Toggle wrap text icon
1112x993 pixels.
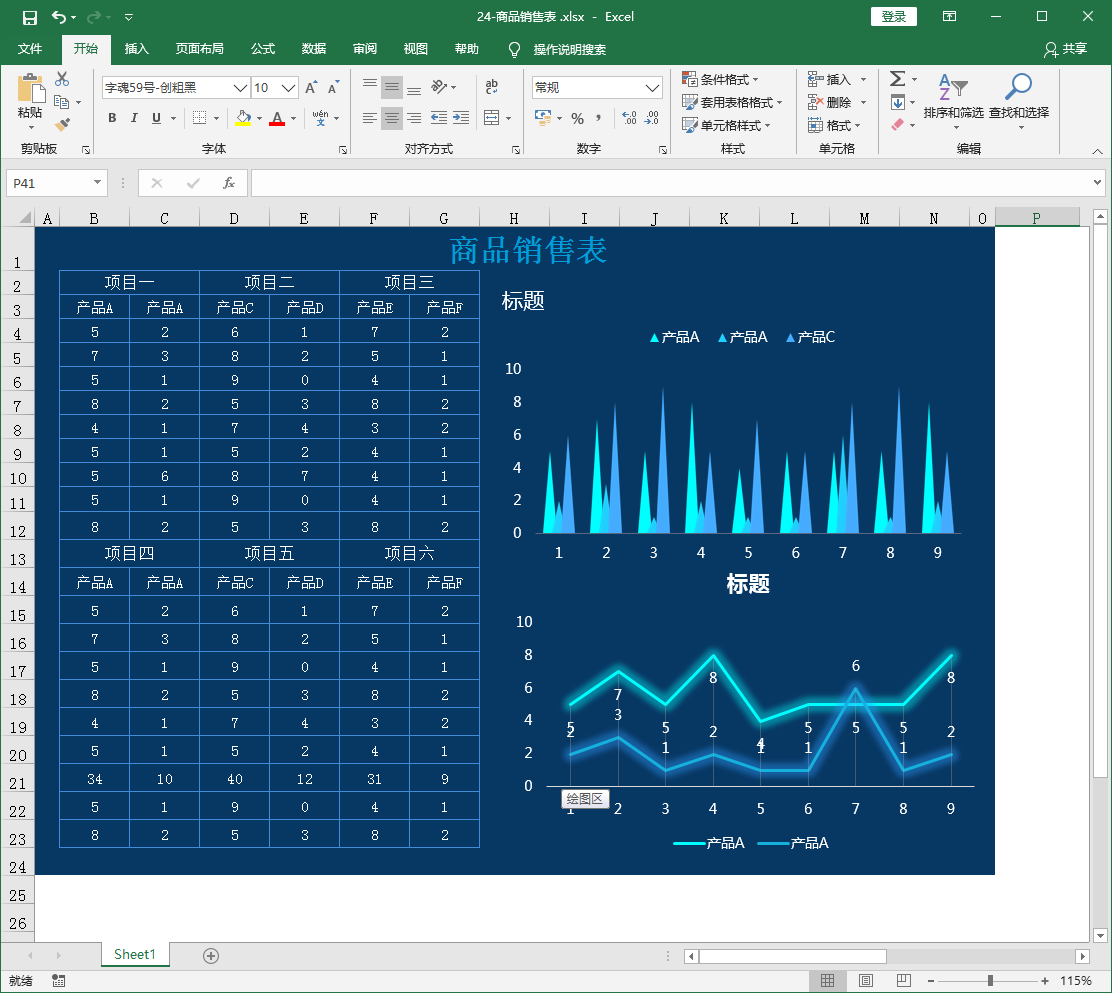[491, 87]
